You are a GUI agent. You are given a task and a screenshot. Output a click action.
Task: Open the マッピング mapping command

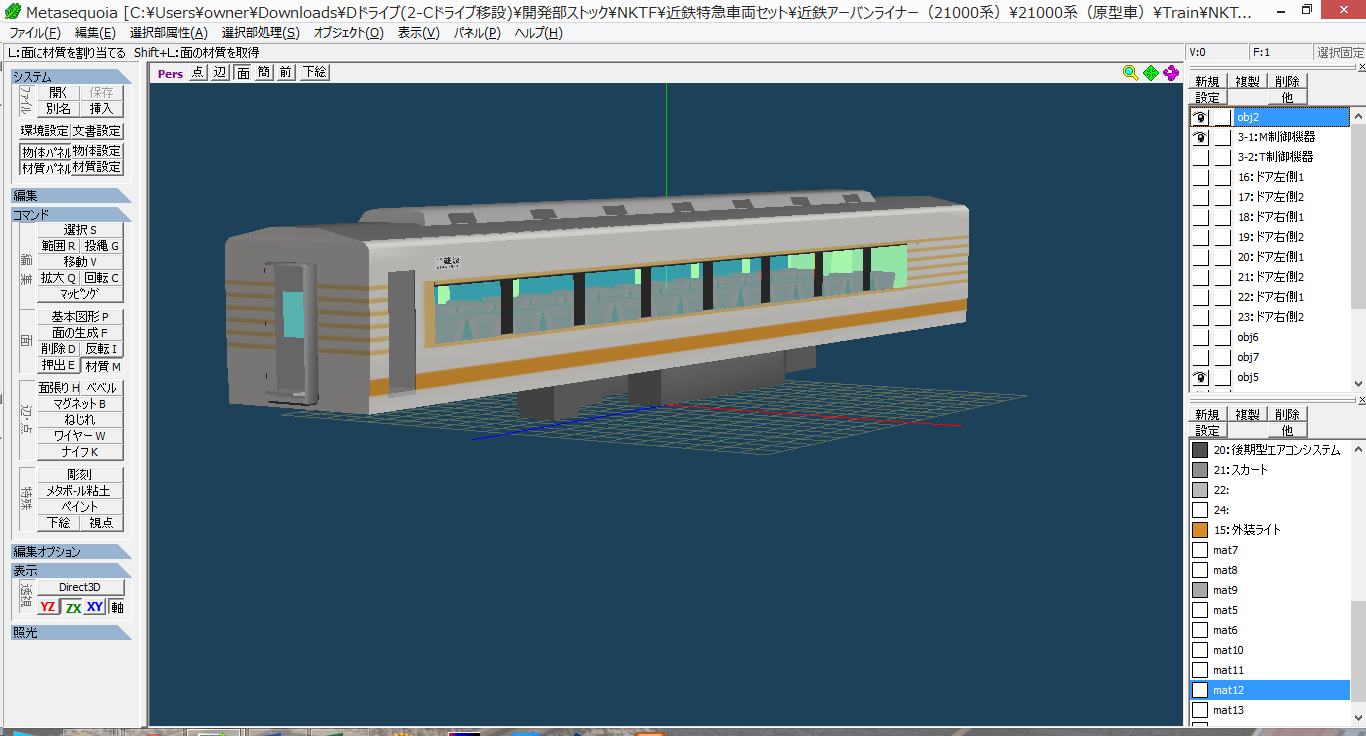[80, 294]
